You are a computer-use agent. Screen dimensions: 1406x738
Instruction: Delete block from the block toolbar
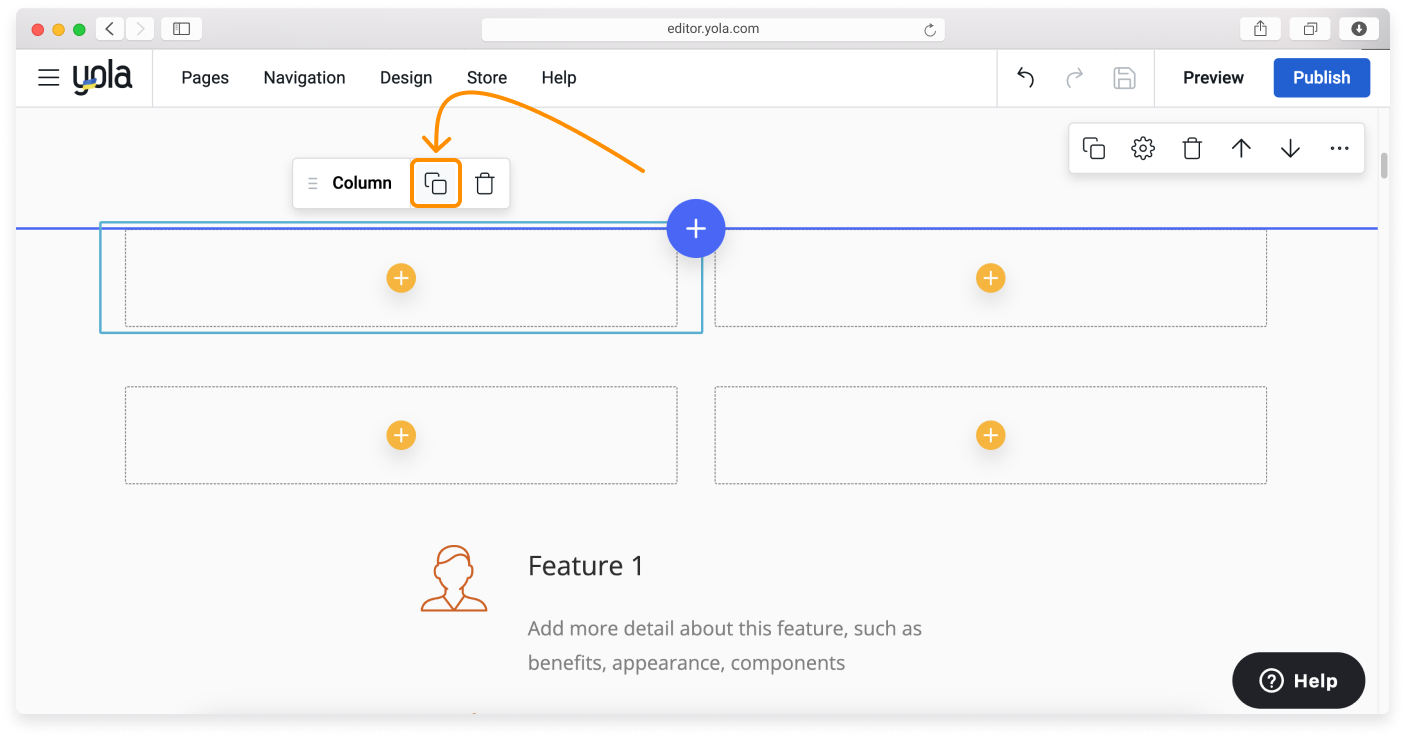[1192, 149]
